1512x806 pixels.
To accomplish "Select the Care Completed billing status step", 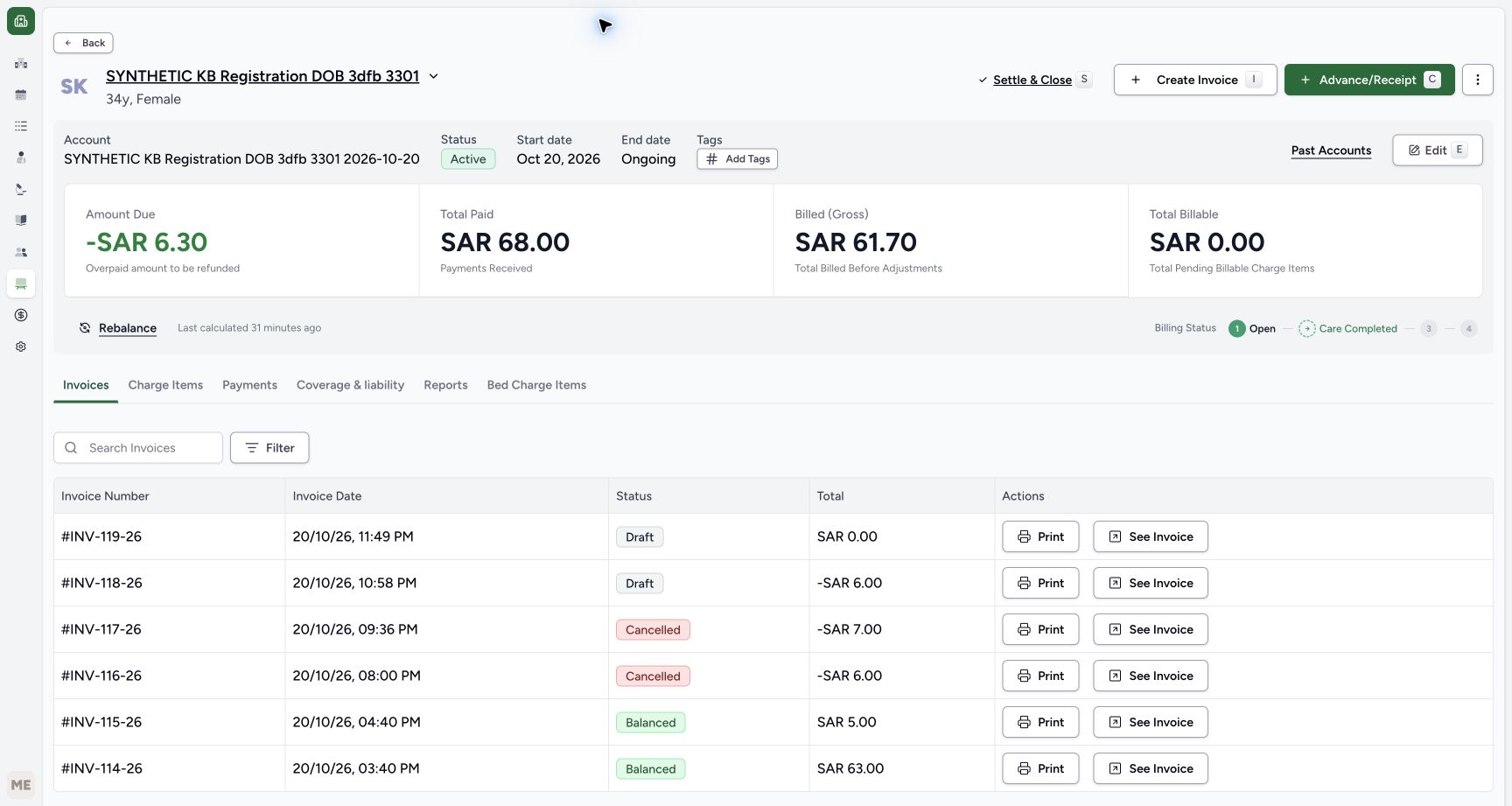I will pos(1347,329).
